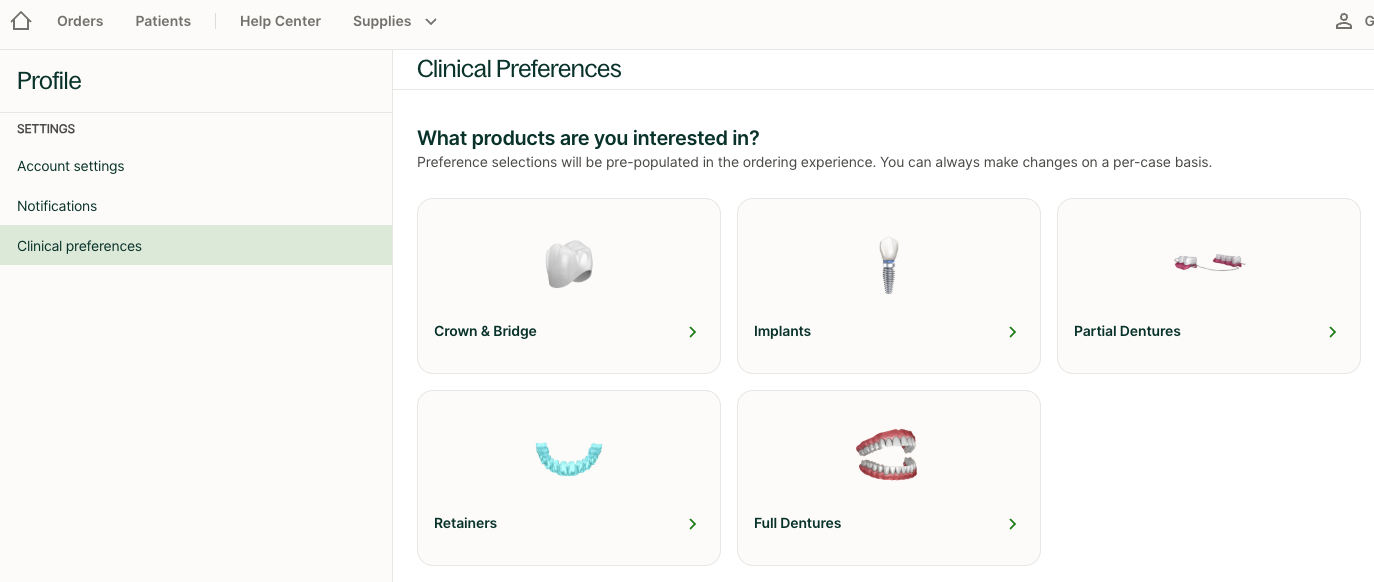Click the full dentures product image

click(x=887, y=456)
